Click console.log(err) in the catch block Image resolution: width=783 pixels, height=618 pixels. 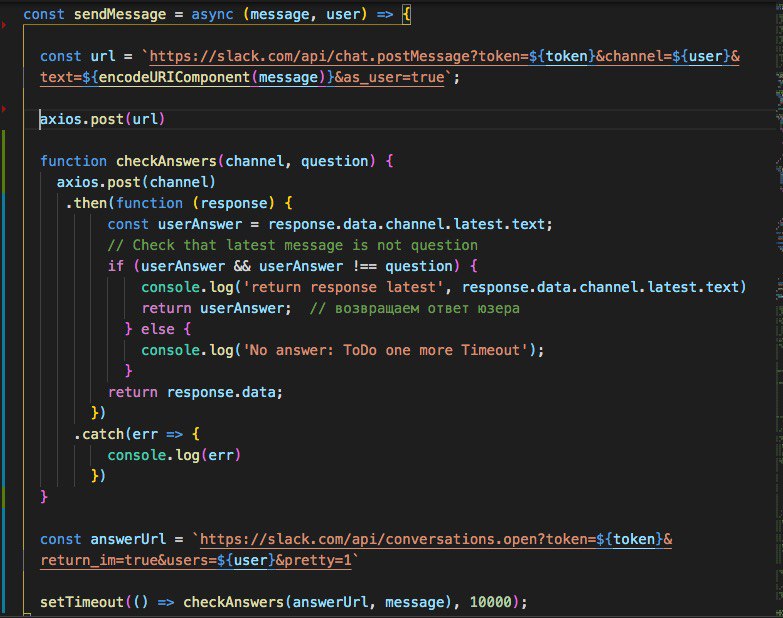(174, 455)
